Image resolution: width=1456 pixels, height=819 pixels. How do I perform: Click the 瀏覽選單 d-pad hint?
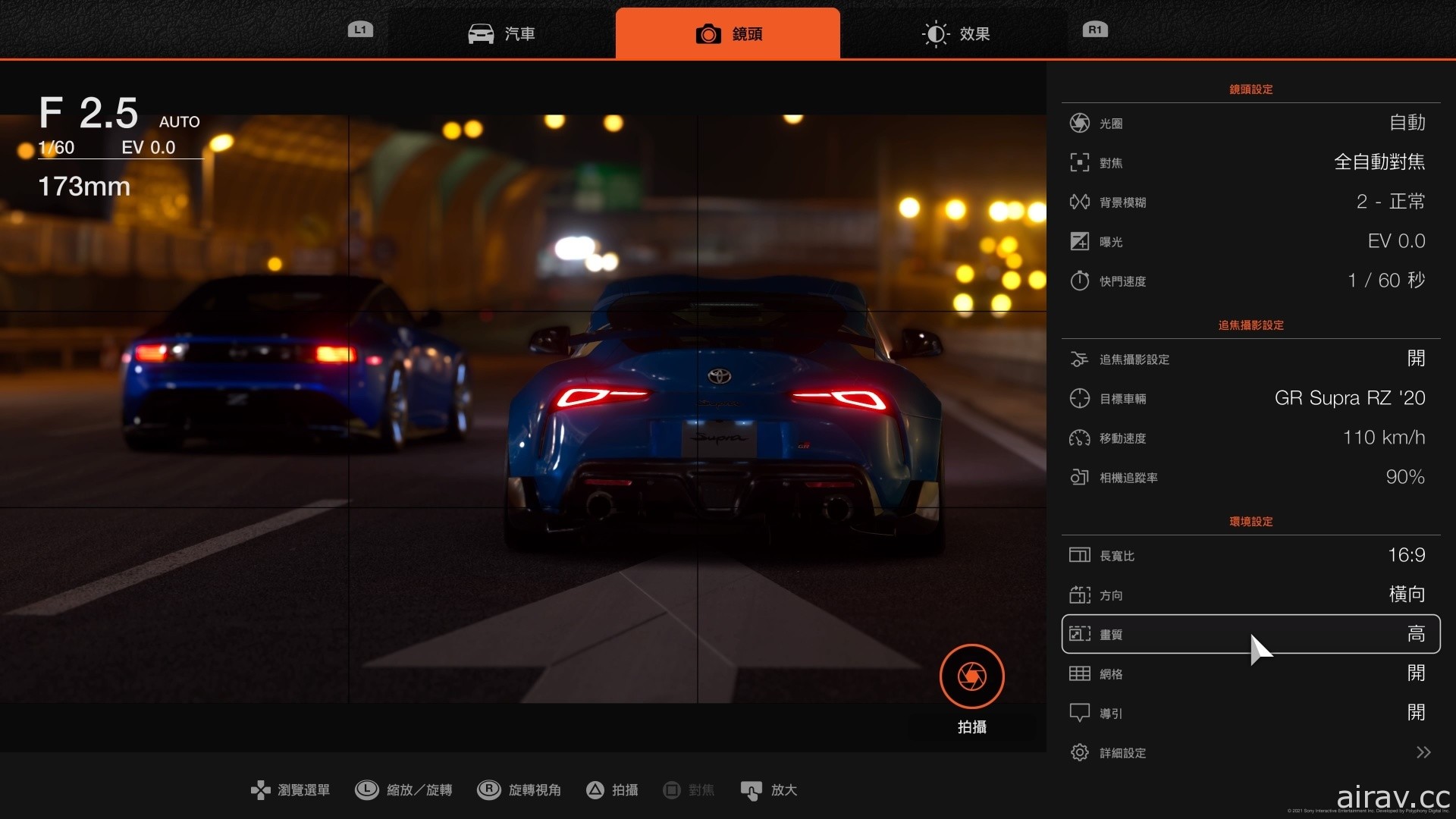click(x=290, y=790)
